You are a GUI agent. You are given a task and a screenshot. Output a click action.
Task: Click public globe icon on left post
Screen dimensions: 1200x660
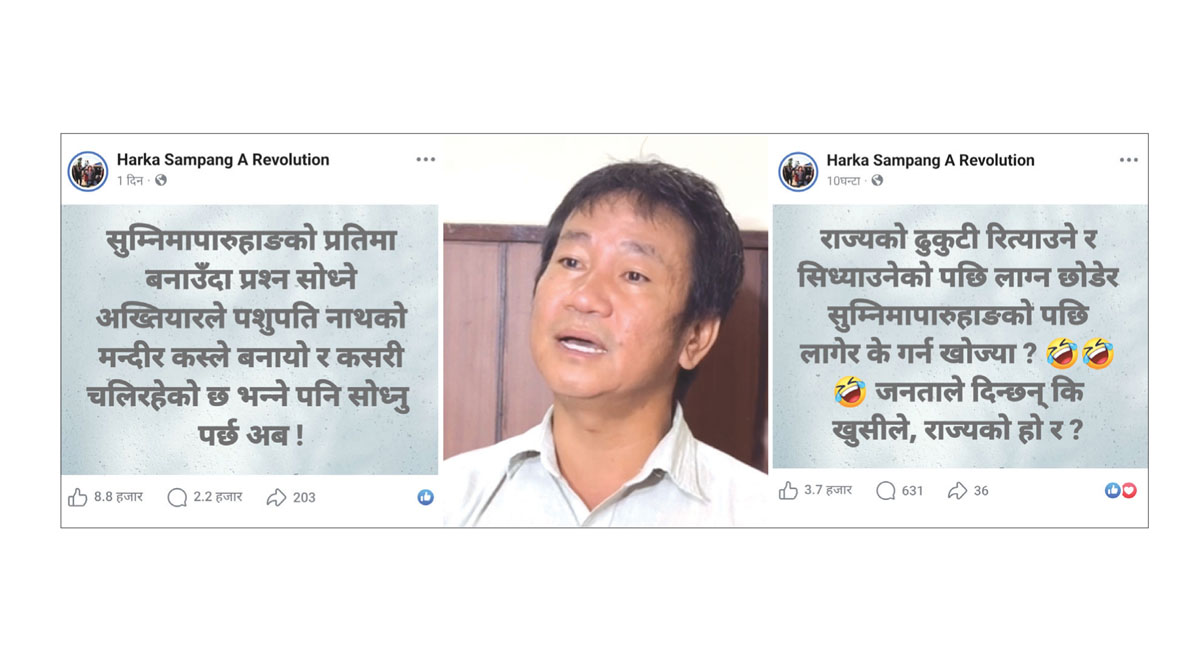pyautogui.click(x=161, y=181)
